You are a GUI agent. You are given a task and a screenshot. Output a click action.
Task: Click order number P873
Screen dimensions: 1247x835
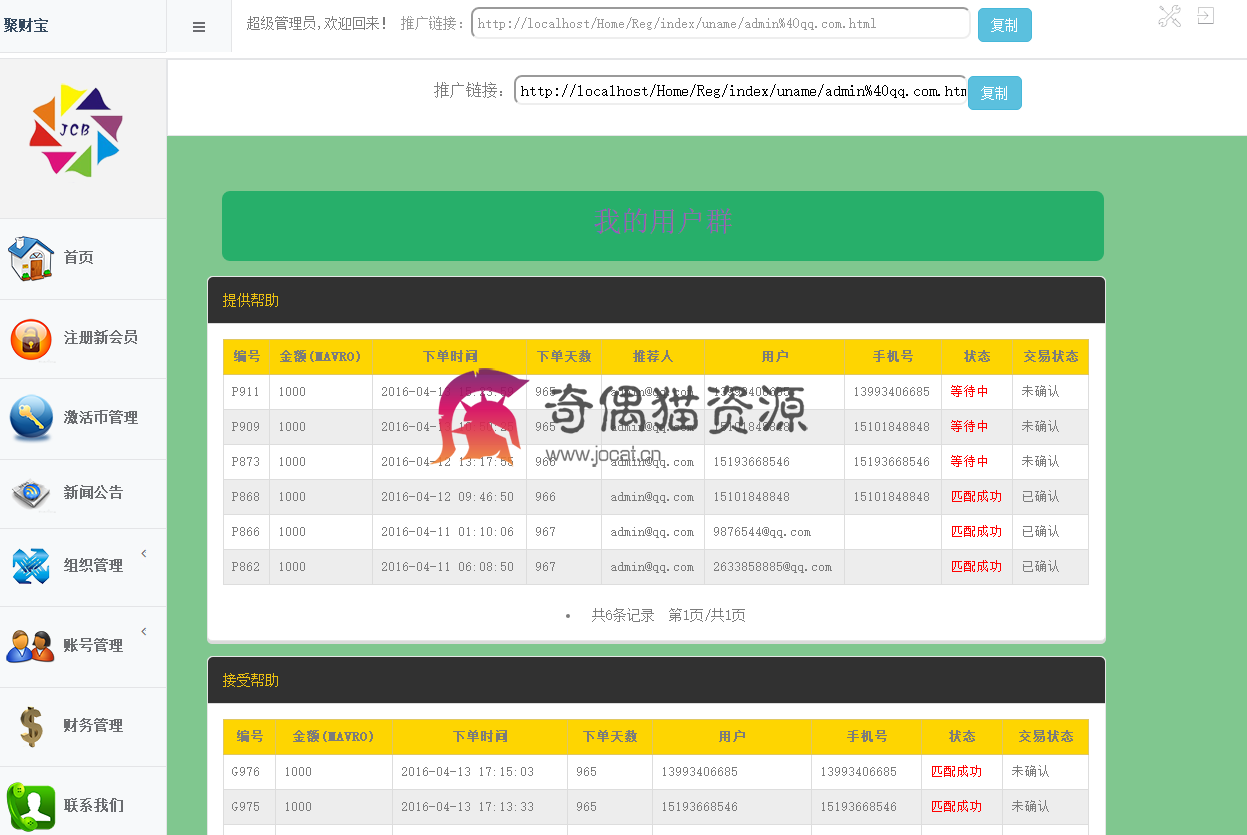click(245, 462)
